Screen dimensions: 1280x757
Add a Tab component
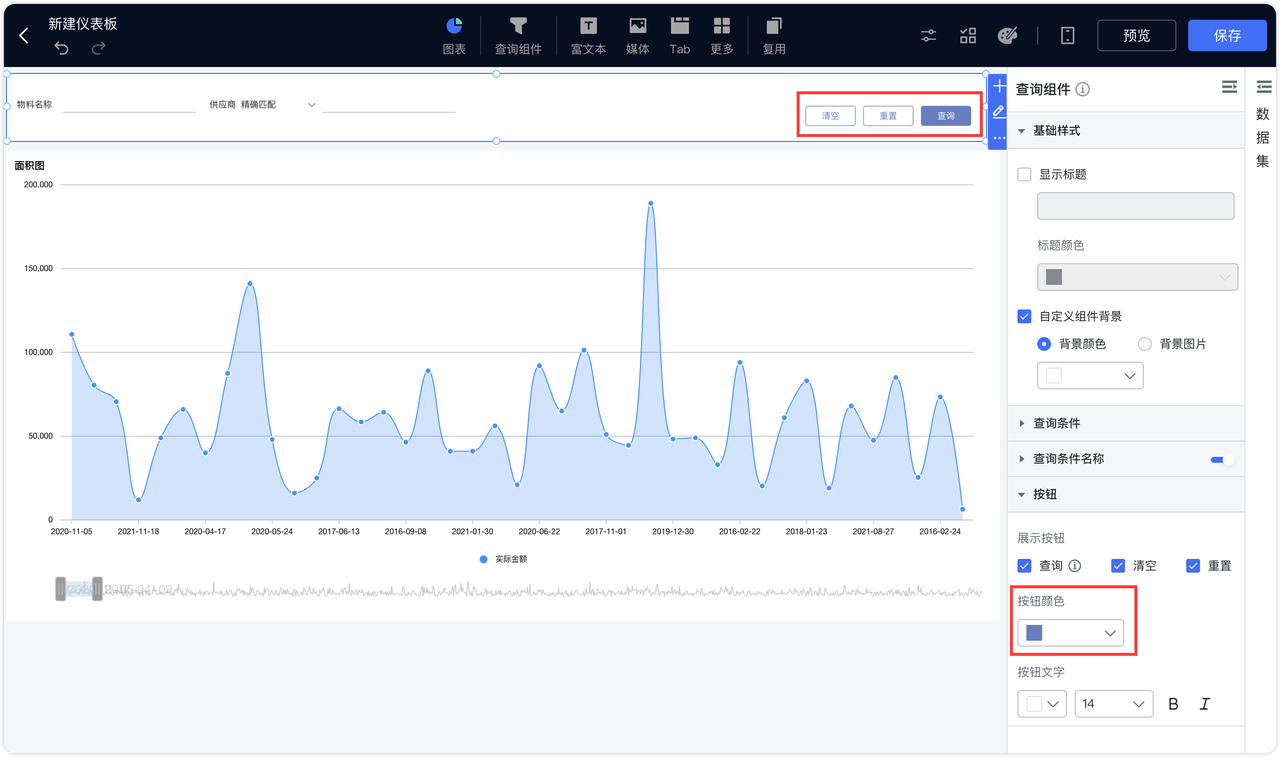click(x=680, y=35)
